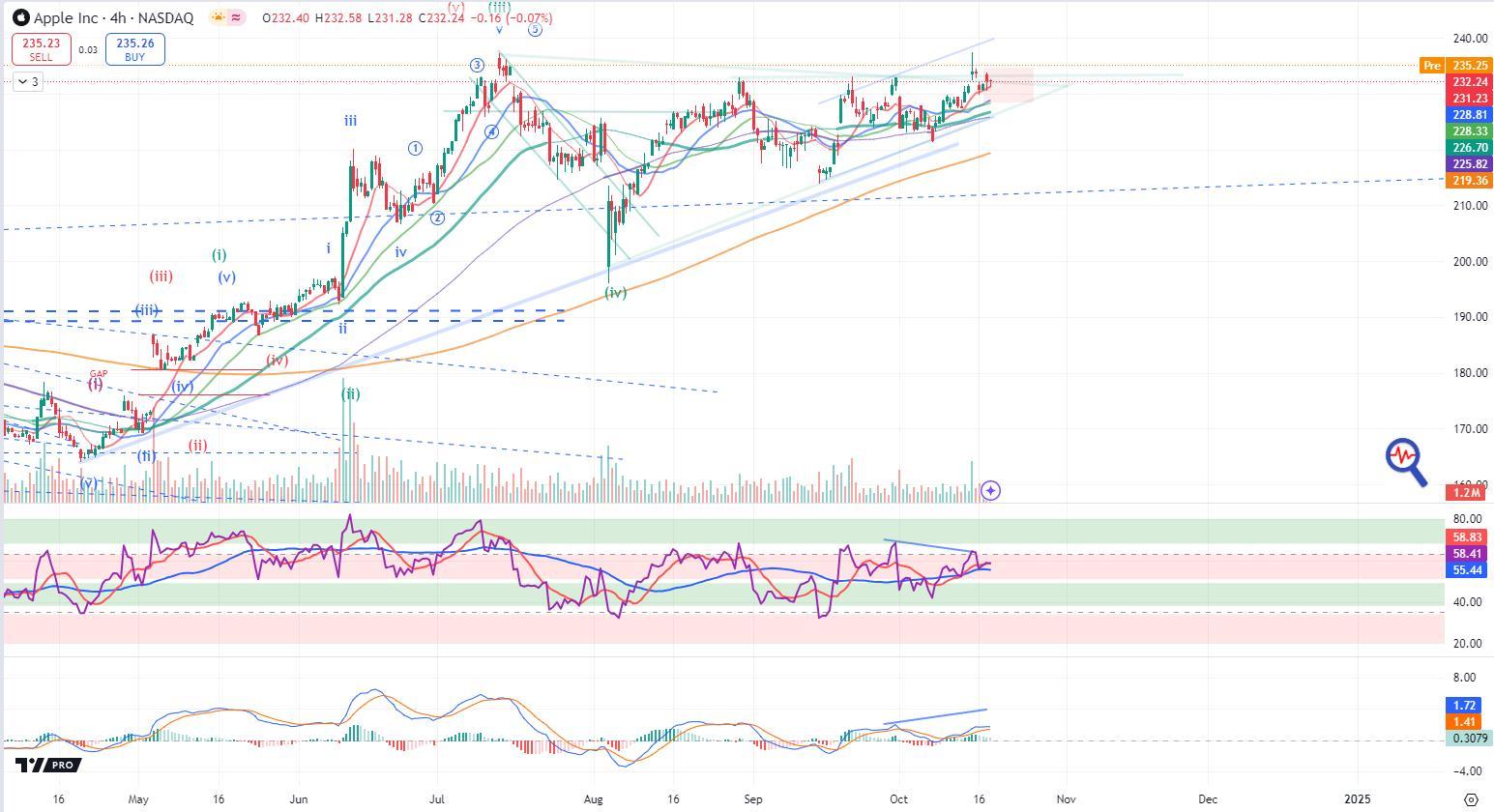Select the circled 4 wave label

click(x=492, y=131)
